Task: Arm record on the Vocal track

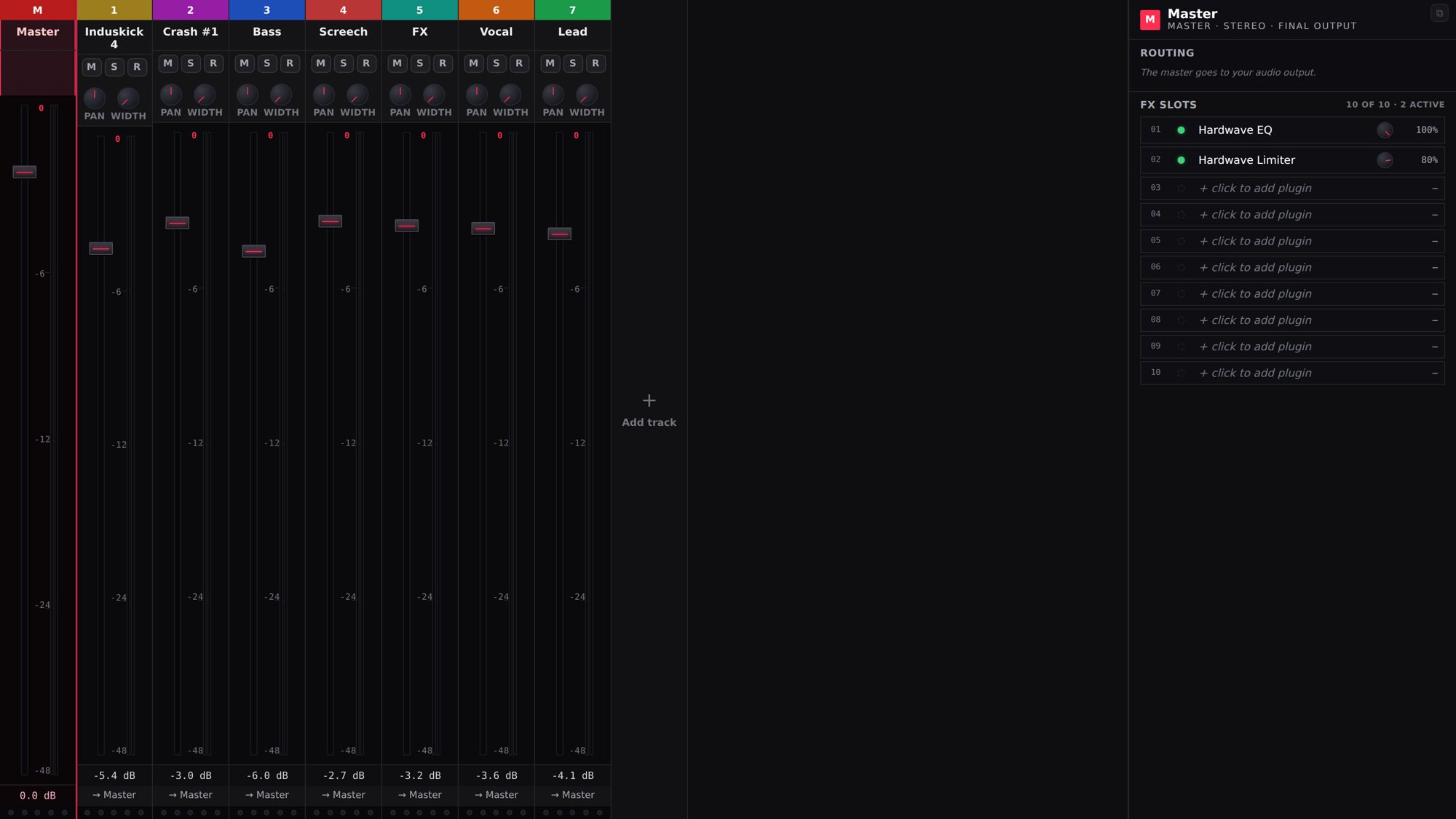Action: click(x=519, y=63)
